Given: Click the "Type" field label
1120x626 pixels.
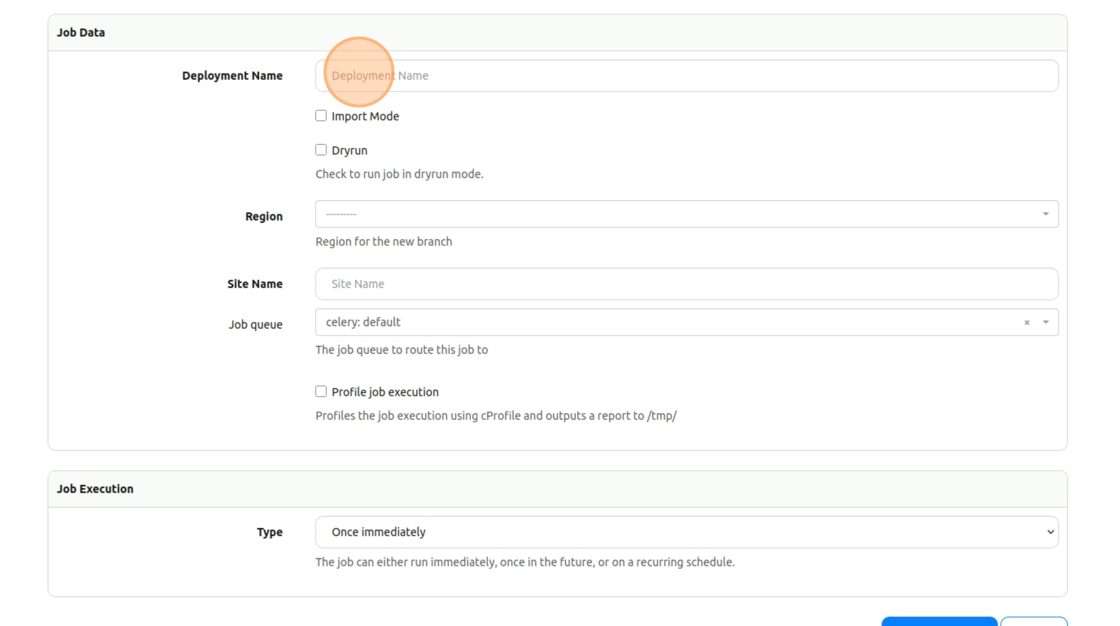Looking at the screenshot, I should (x=269, y=533).
